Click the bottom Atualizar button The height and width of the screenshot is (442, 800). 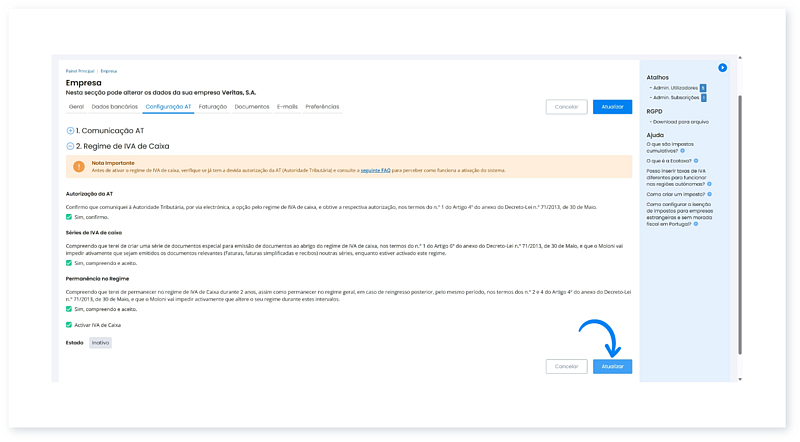(612, 366)
